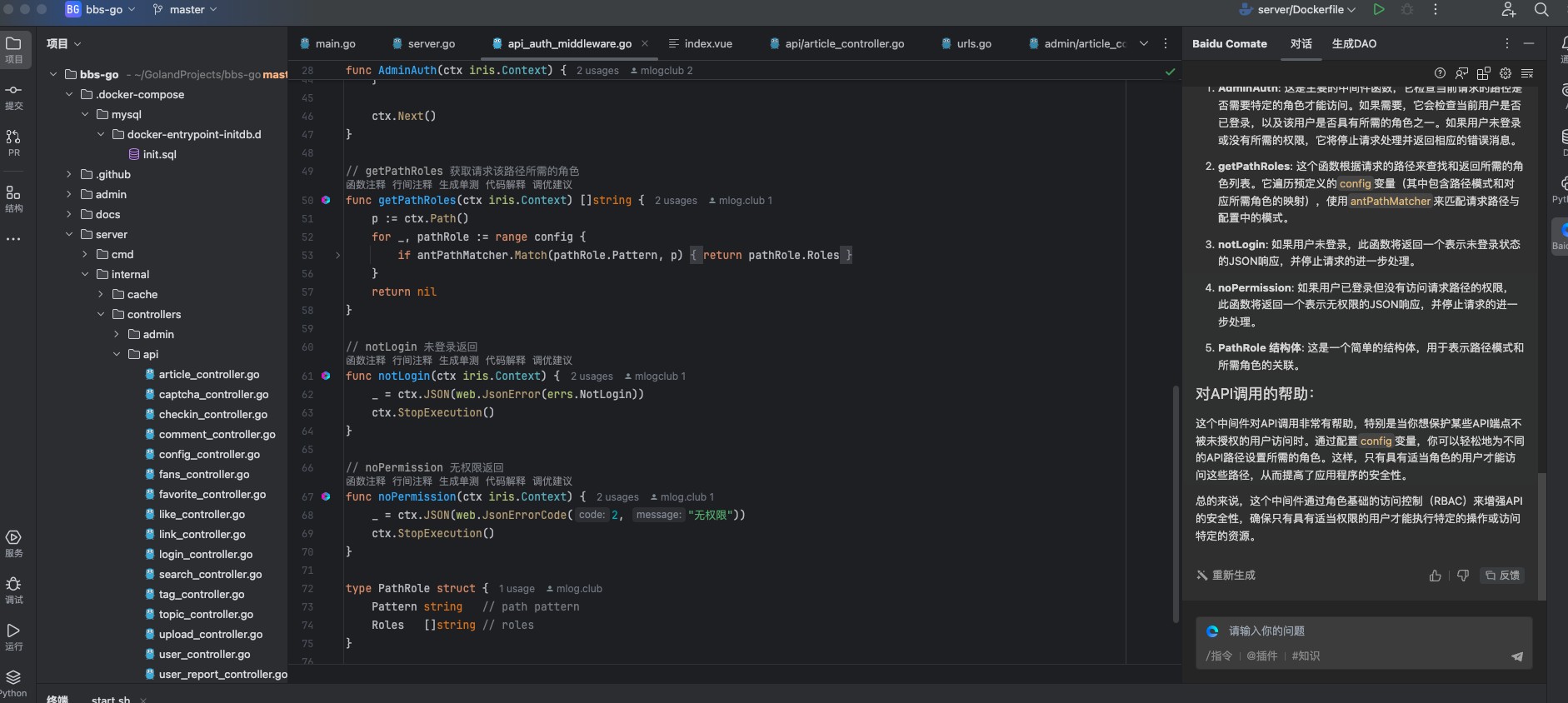This screenshot has height=703, width=1568.
Task: Like the Comate answer with thumbs up
Action: point(1435,576)
